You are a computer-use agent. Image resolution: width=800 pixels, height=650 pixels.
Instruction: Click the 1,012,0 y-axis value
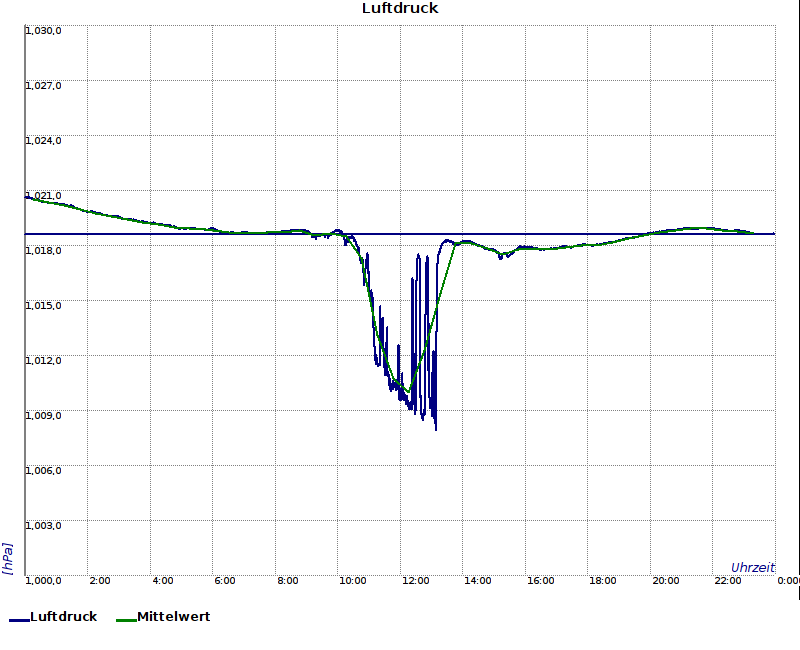[x=43, y=361]
